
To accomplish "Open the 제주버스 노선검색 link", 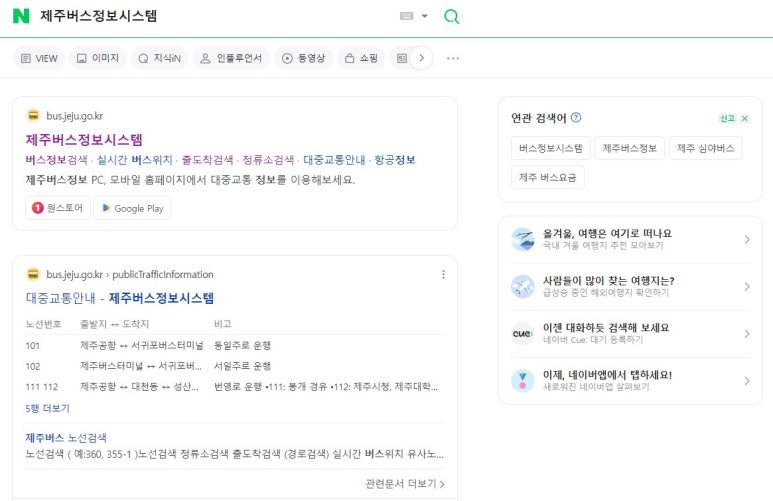I will (x=66, y=437).
